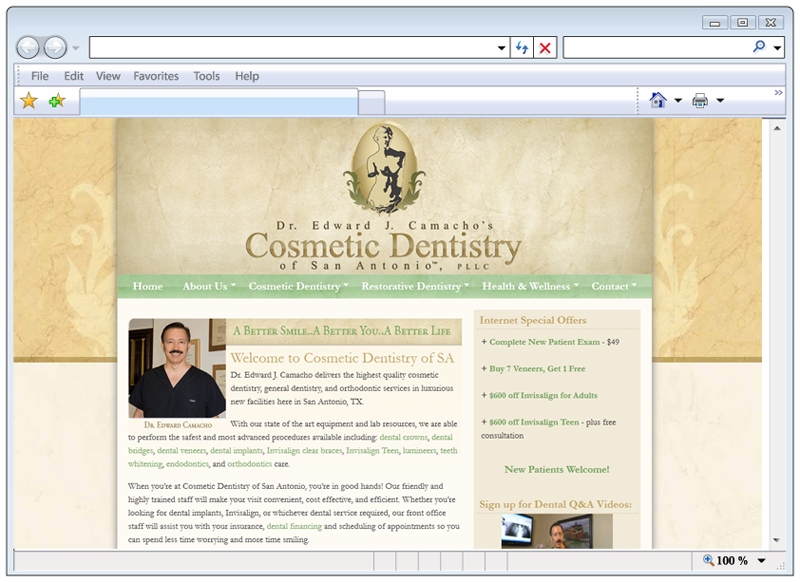This screenshot has width=800, height=582.
Task: Click the Invisalign clear braces link
Action: point(304,450)
